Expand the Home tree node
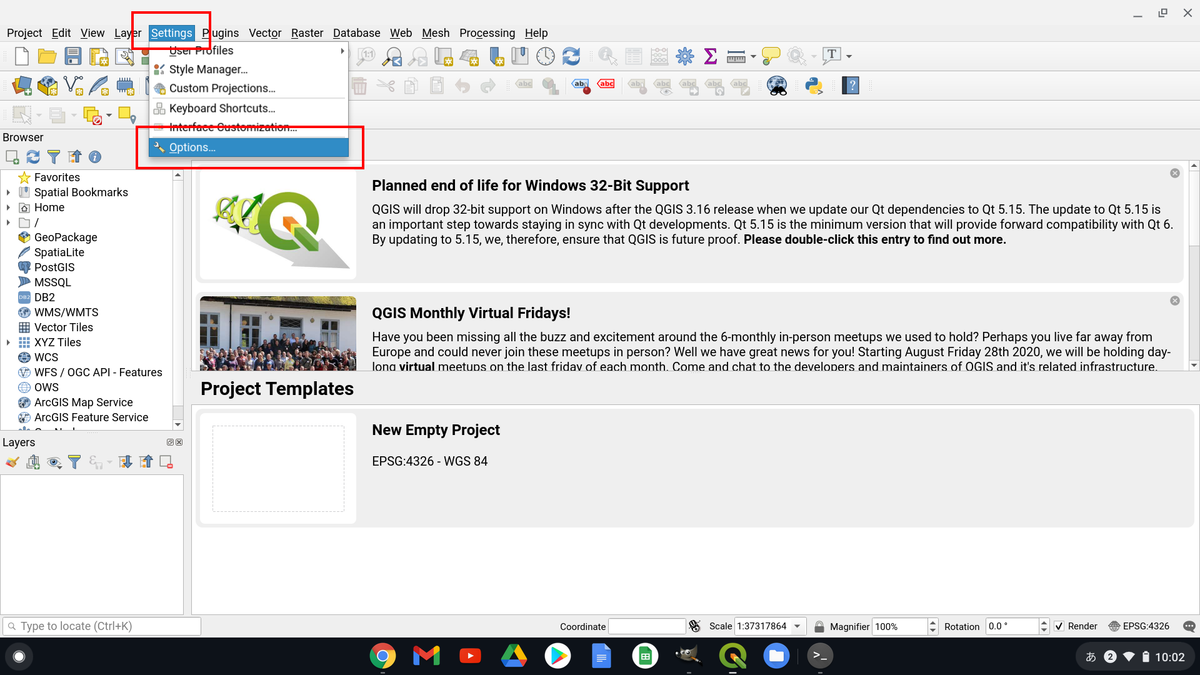The image size is (1200, 675). click(9, 207)
